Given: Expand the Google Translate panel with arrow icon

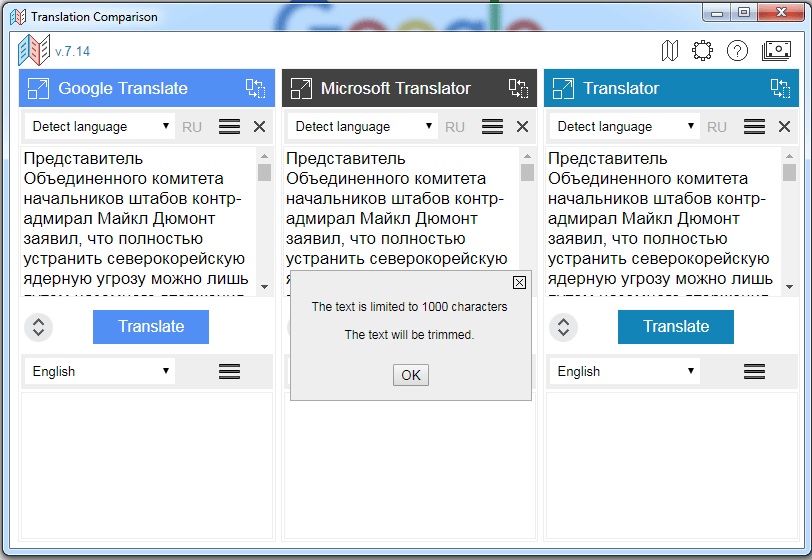Looking at the screenshot, I should 38,88.
